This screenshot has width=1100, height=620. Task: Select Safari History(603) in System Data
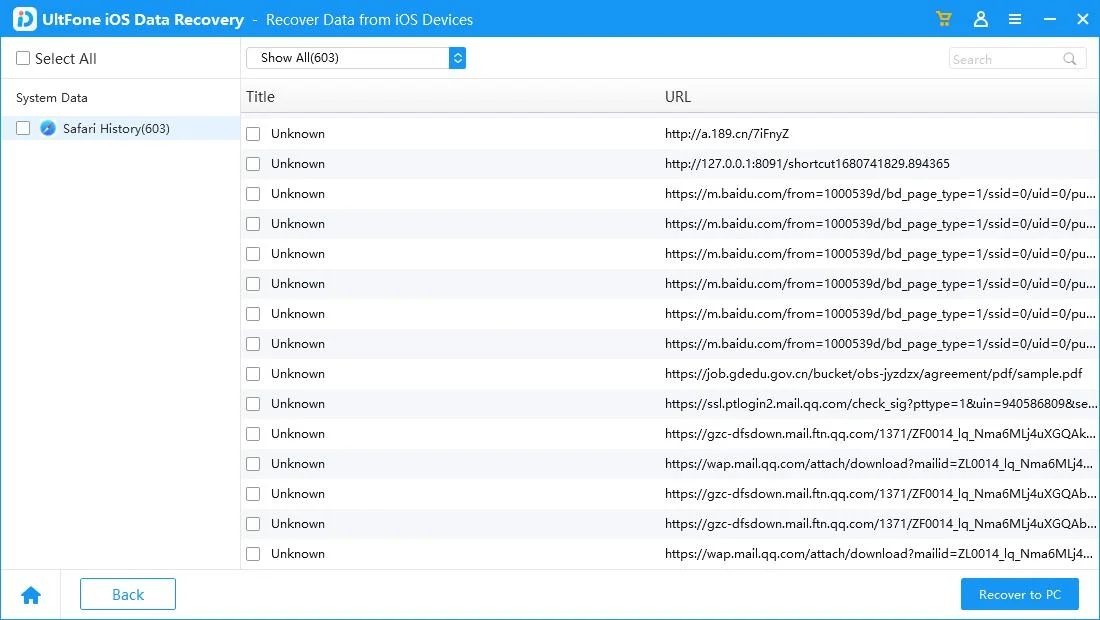(116, 129)
